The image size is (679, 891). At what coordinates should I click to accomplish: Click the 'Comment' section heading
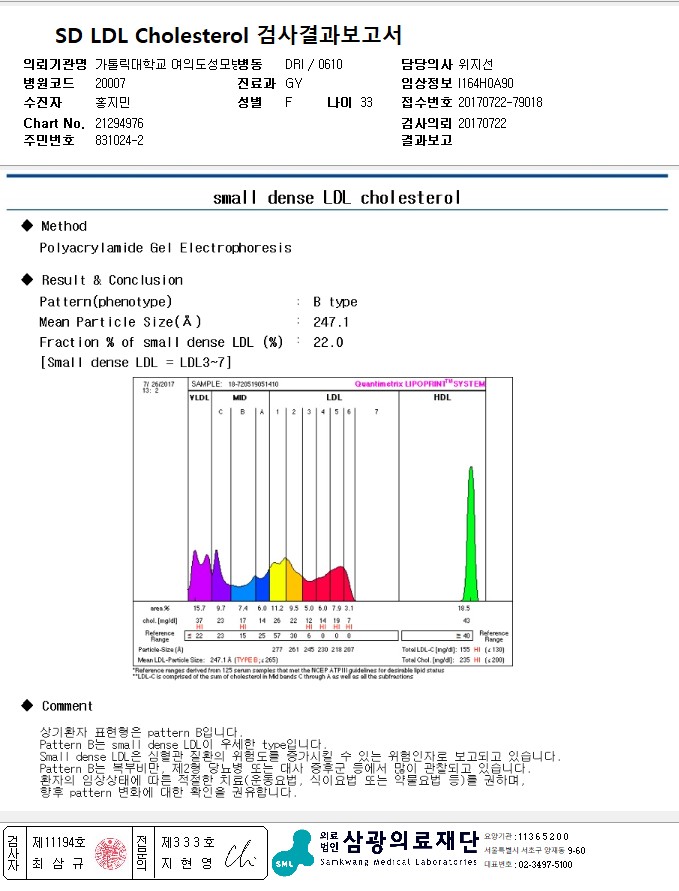tap(66, 706)
